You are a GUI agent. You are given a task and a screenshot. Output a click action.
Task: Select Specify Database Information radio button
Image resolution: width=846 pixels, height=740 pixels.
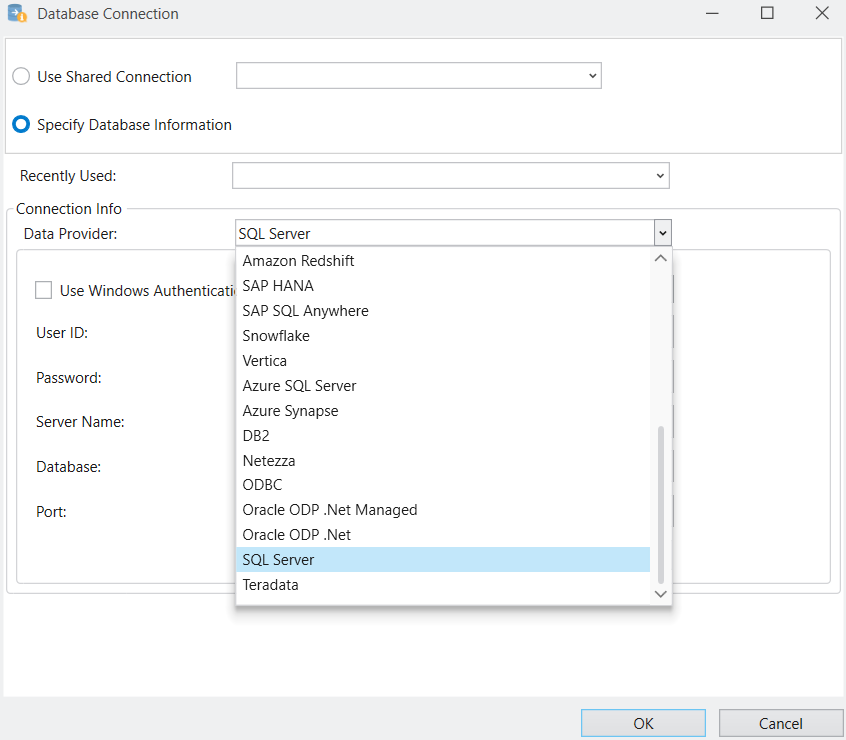(21, 125)
